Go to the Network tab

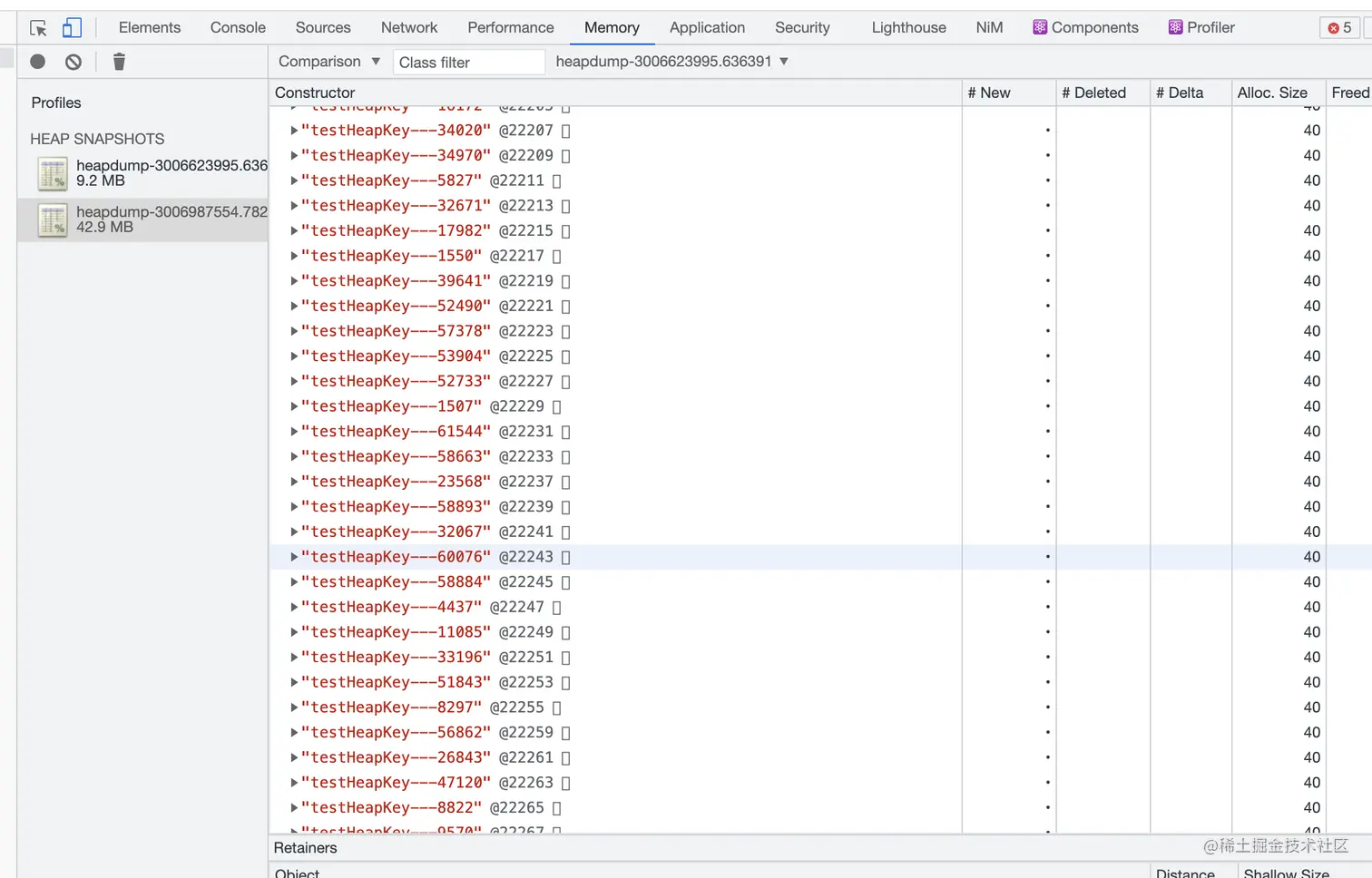[409, 28]
